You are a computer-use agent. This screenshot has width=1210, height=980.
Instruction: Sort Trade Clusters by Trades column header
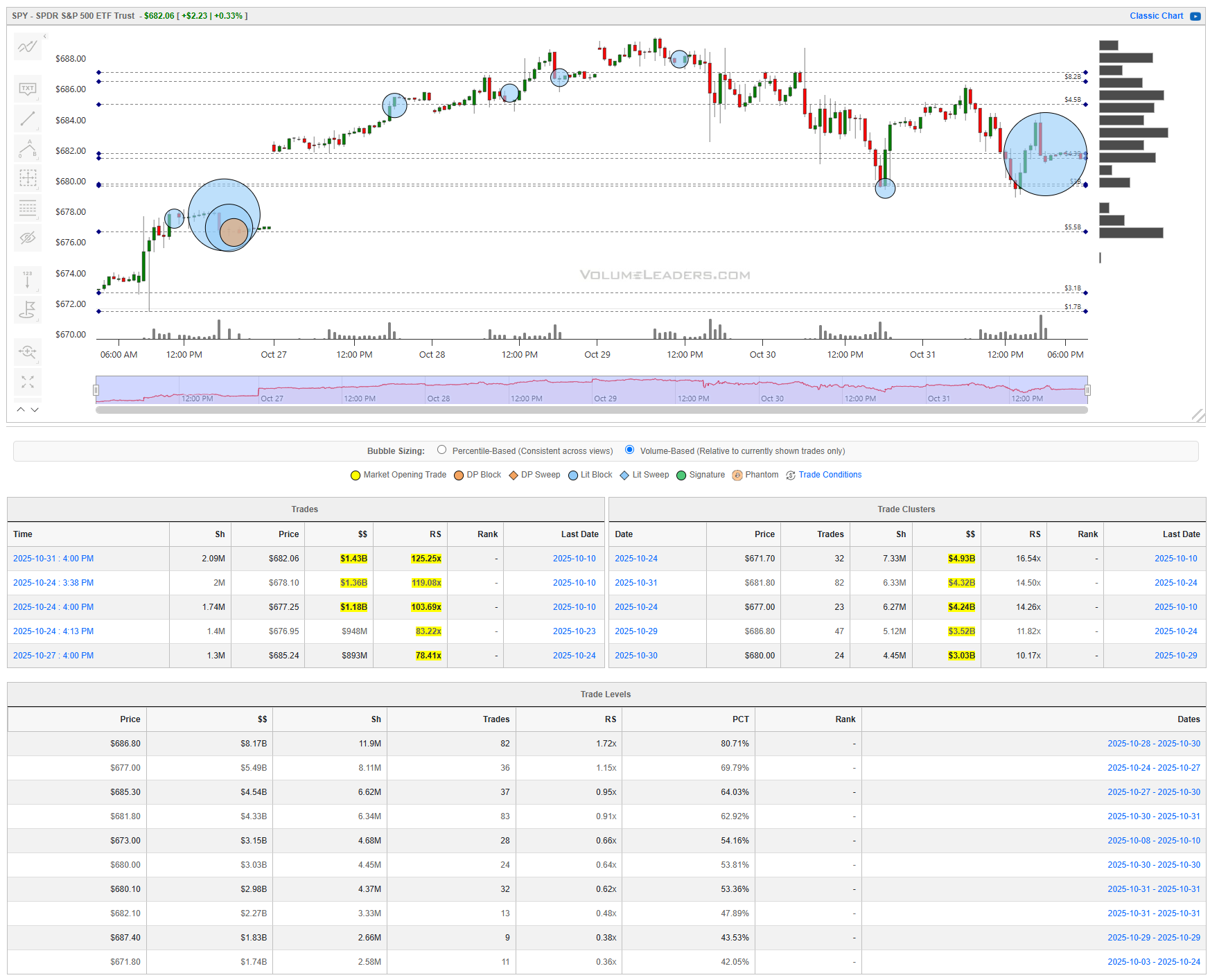pyautogui.click(x=815, y=534)
